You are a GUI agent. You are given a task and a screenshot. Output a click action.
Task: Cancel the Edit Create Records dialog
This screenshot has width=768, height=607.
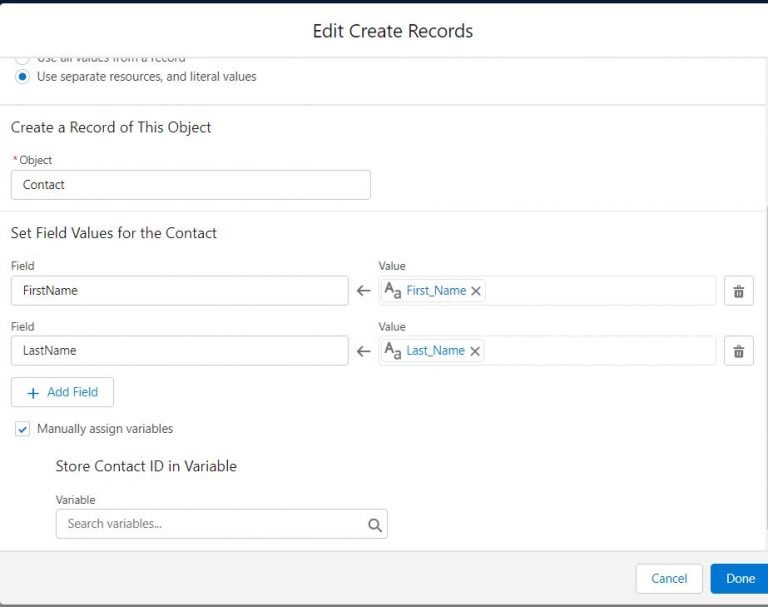coord(669,578)
